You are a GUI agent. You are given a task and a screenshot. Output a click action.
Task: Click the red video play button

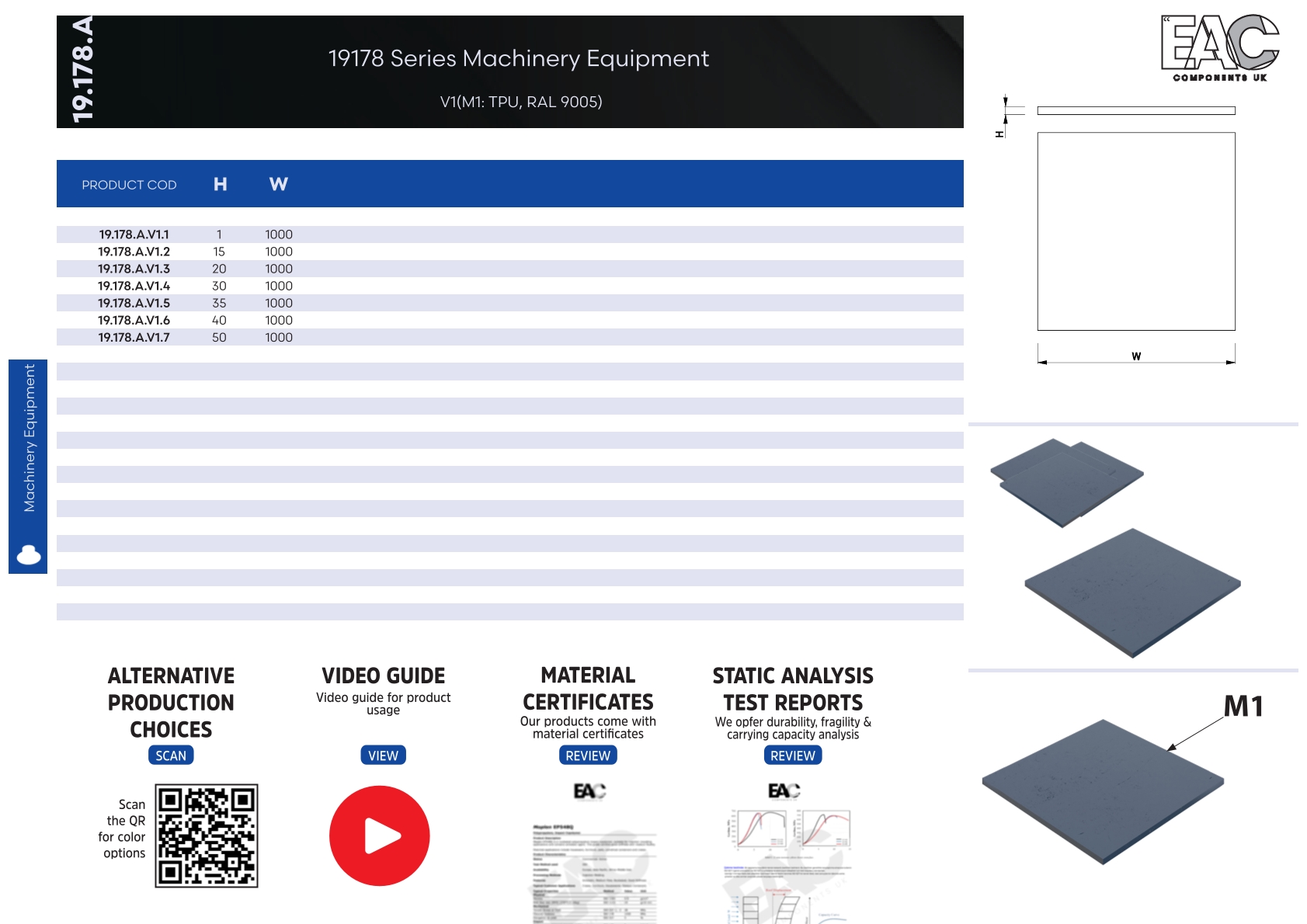point(379,835)
